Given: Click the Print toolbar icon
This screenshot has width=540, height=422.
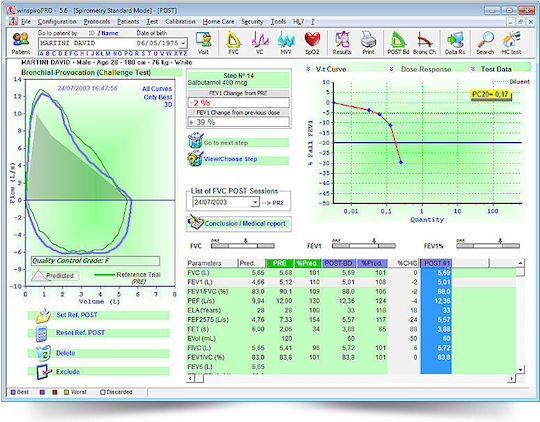Looking at the screenshot, I should [x=368, y=43].
